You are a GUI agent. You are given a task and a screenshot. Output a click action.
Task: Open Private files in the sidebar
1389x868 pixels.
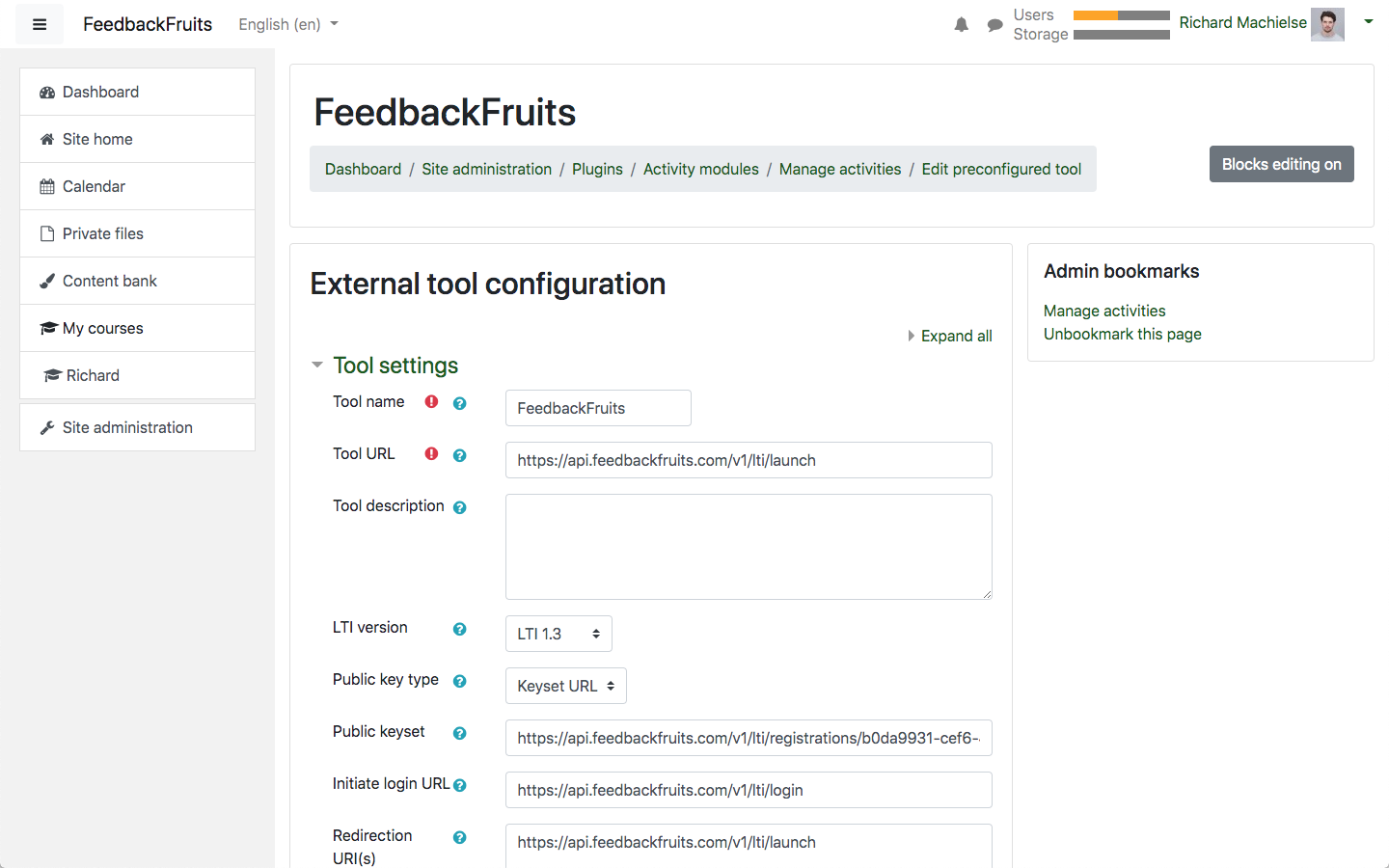[138, 233]
